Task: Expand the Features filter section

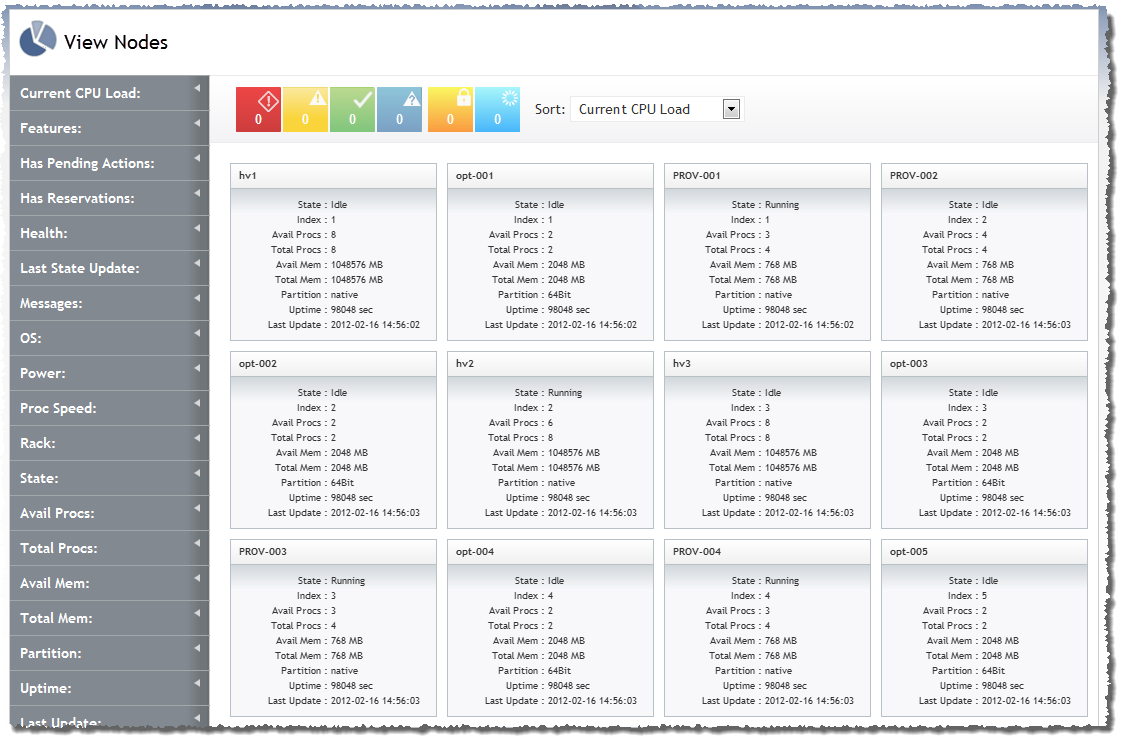Action: [109, 128]
